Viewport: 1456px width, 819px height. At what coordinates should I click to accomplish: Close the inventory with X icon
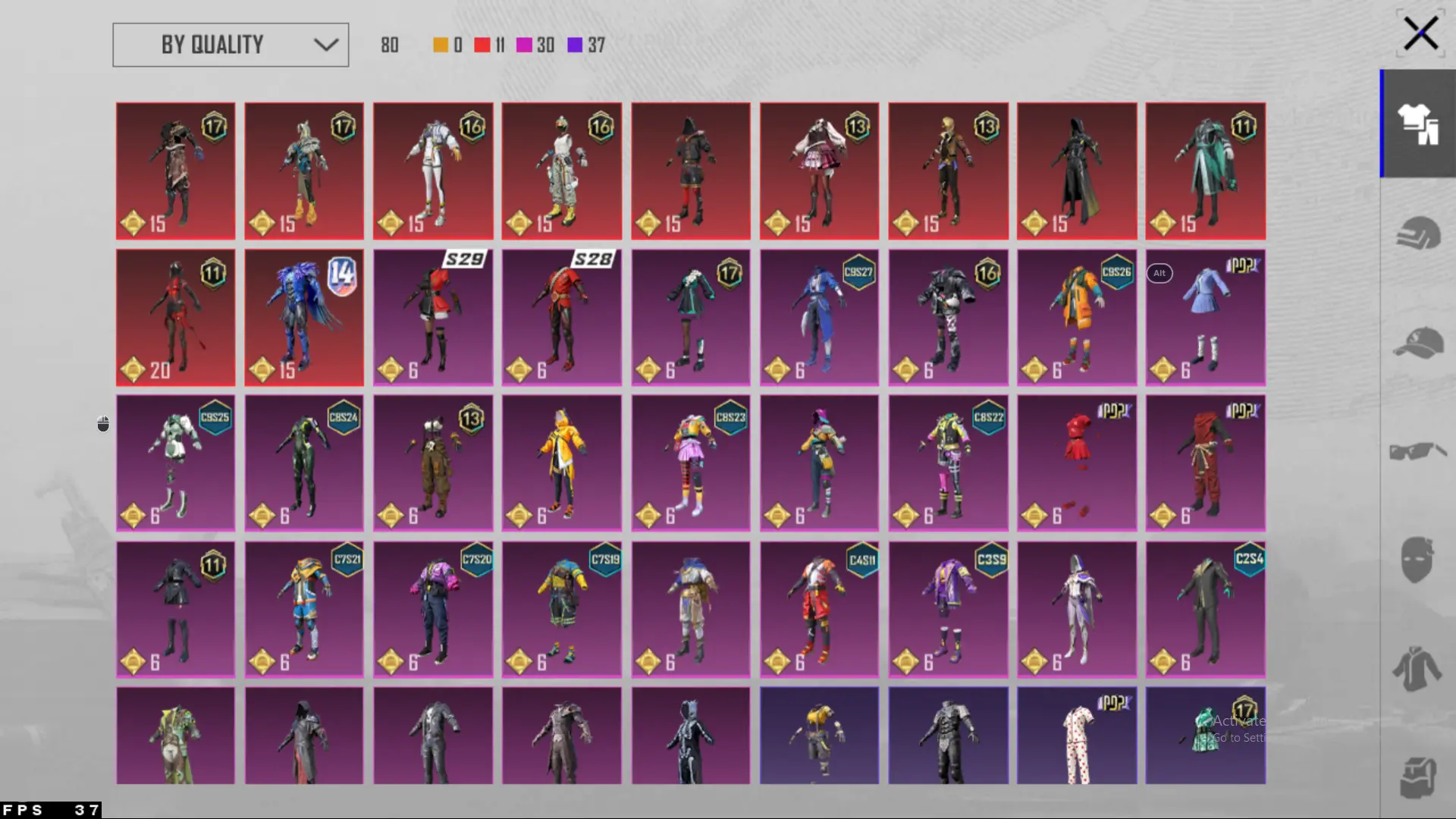[1420, 34]
